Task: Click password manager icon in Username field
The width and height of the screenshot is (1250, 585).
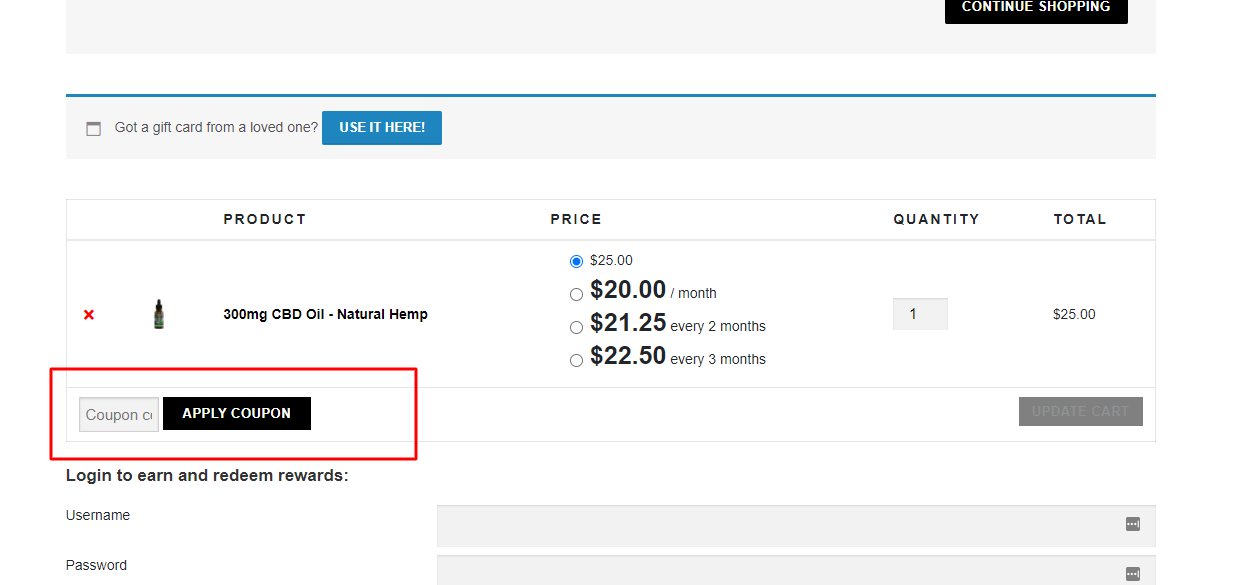Action: coord(1133,524)
